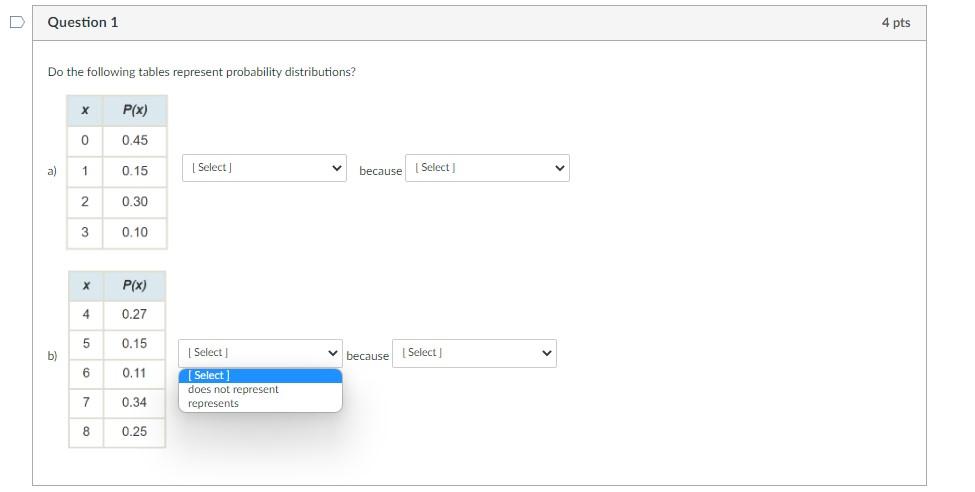
Task: Click the x column header of the second table
Action: 86,286
